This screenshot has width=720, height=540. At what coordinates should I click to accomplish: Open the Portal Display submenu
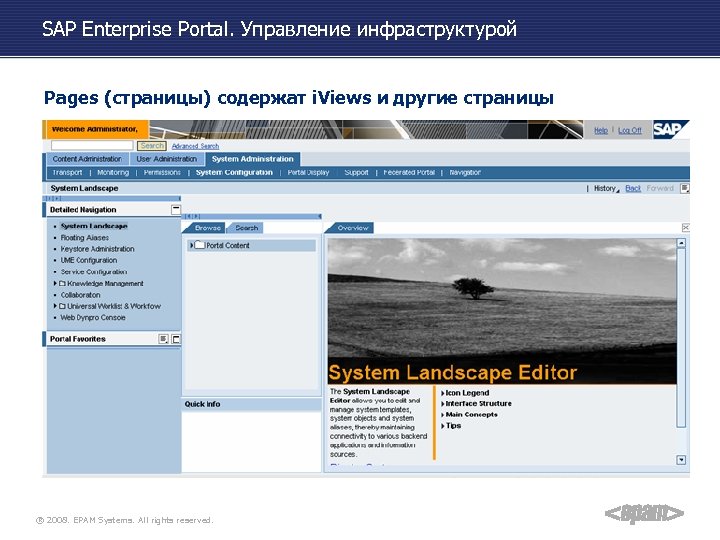coord(308,173)
